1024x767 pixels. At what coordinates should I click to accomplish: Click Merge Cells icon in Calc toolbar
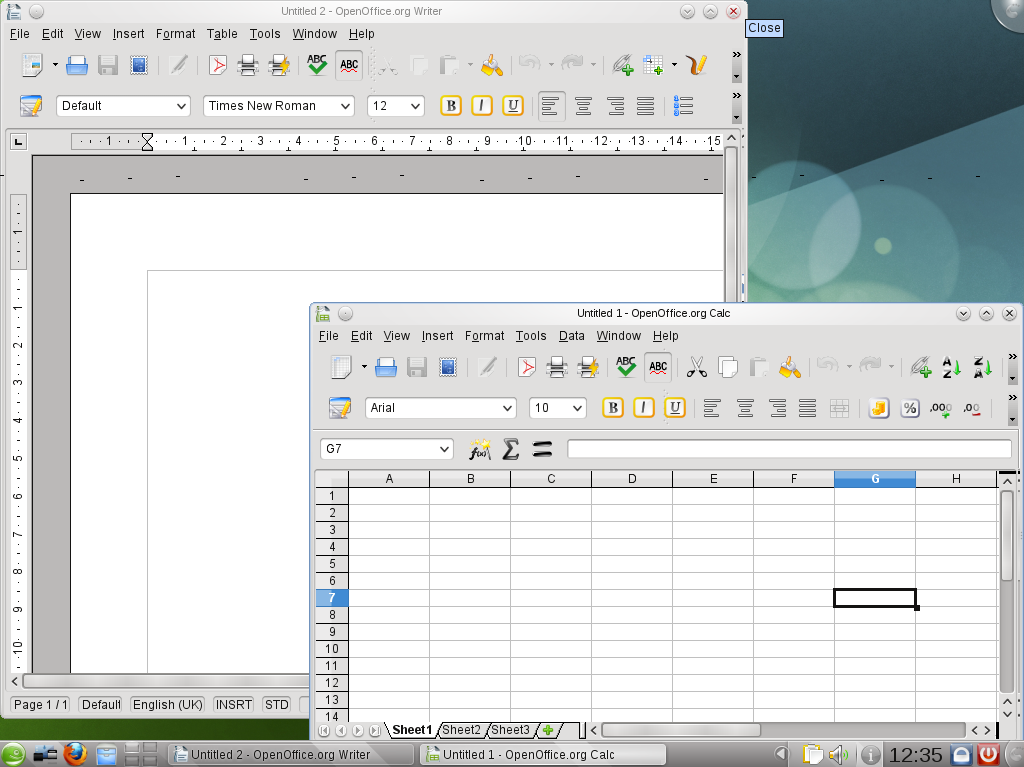pos(839,408)
